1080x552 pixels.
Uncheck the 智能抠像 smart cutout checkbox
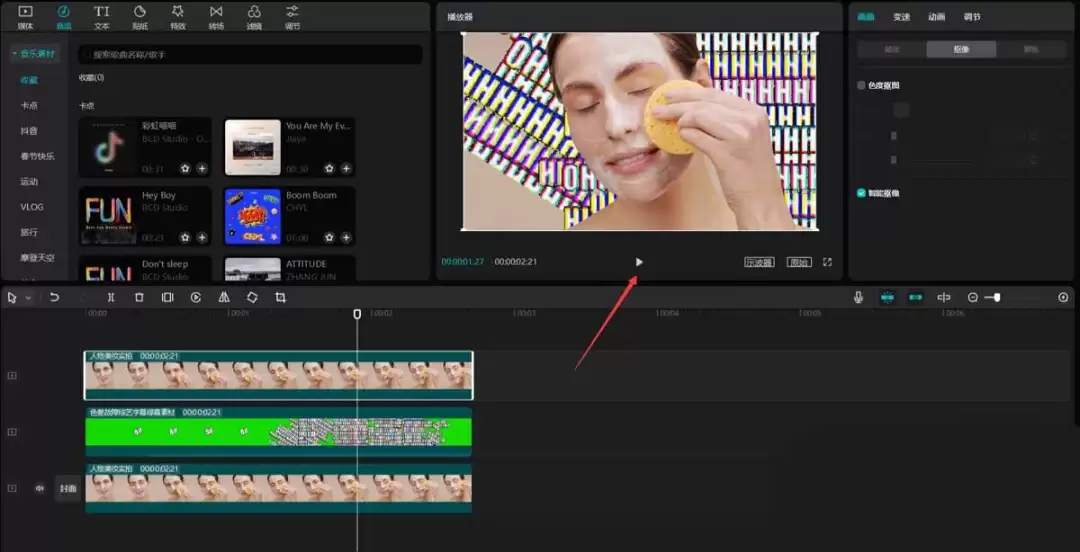tap(861, 193)
